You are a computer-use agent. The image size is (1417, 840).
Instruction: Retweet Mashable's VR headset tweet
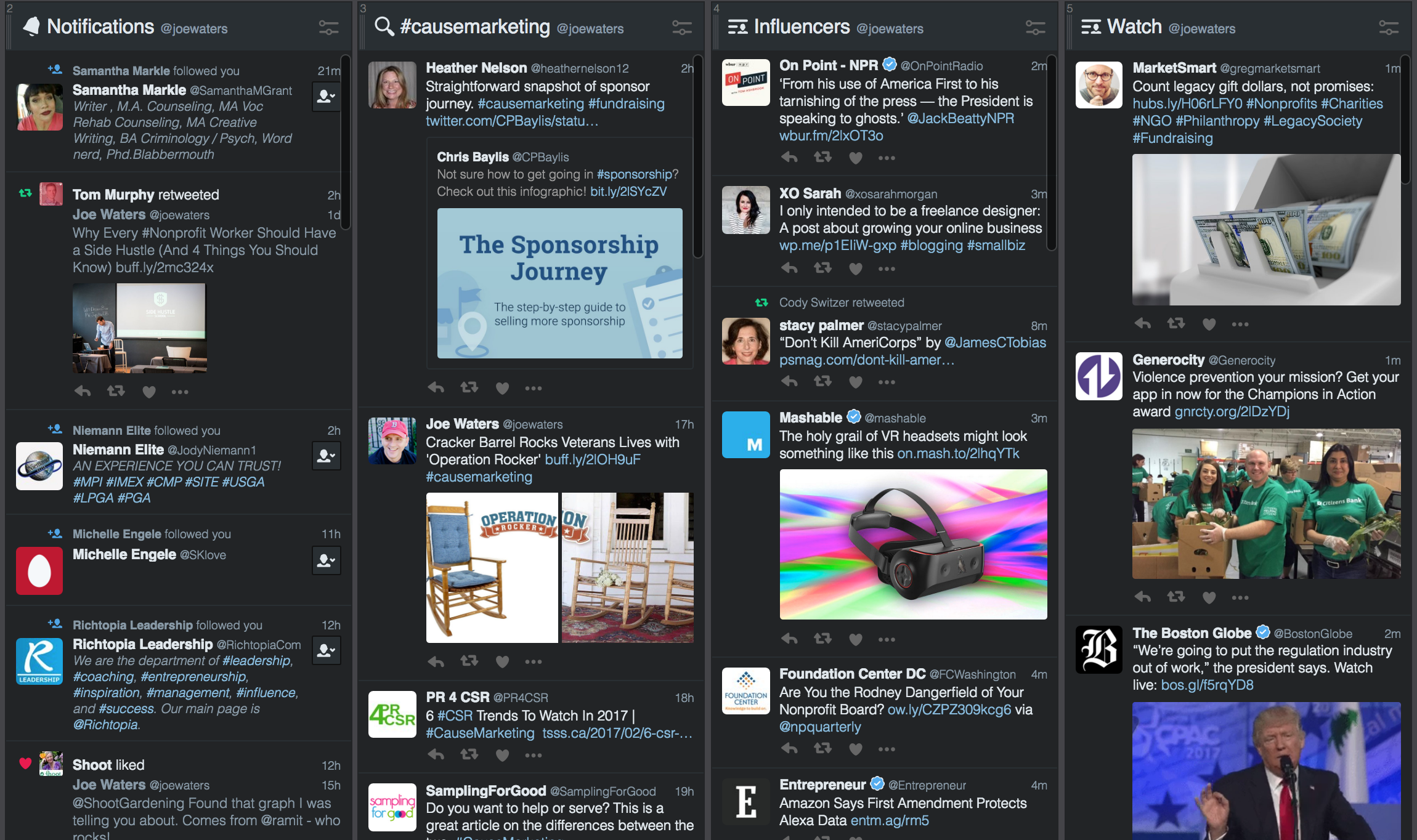click(x=822, y=639)
